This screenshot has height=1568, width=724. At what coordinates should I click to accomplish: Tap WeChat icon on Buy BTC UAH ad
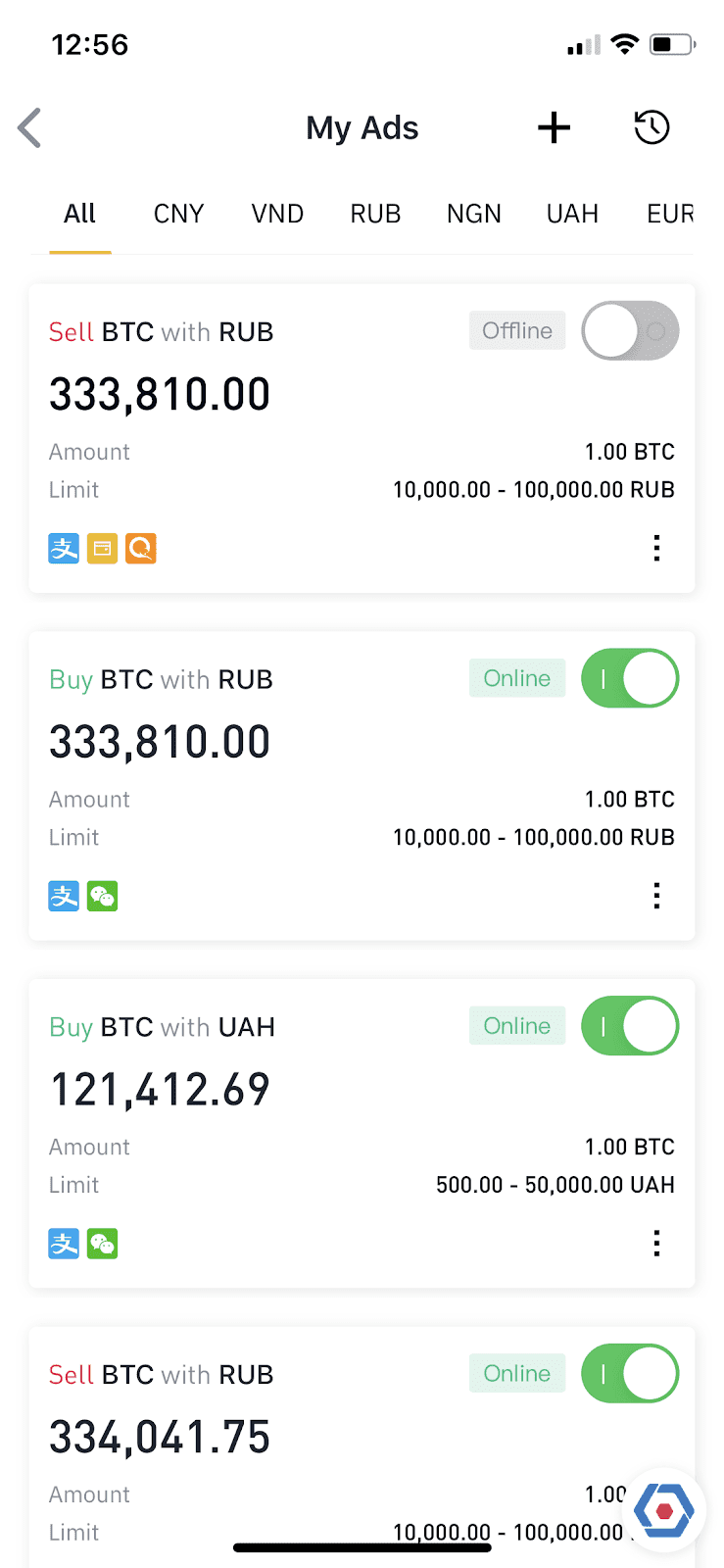click(102, 1244)
